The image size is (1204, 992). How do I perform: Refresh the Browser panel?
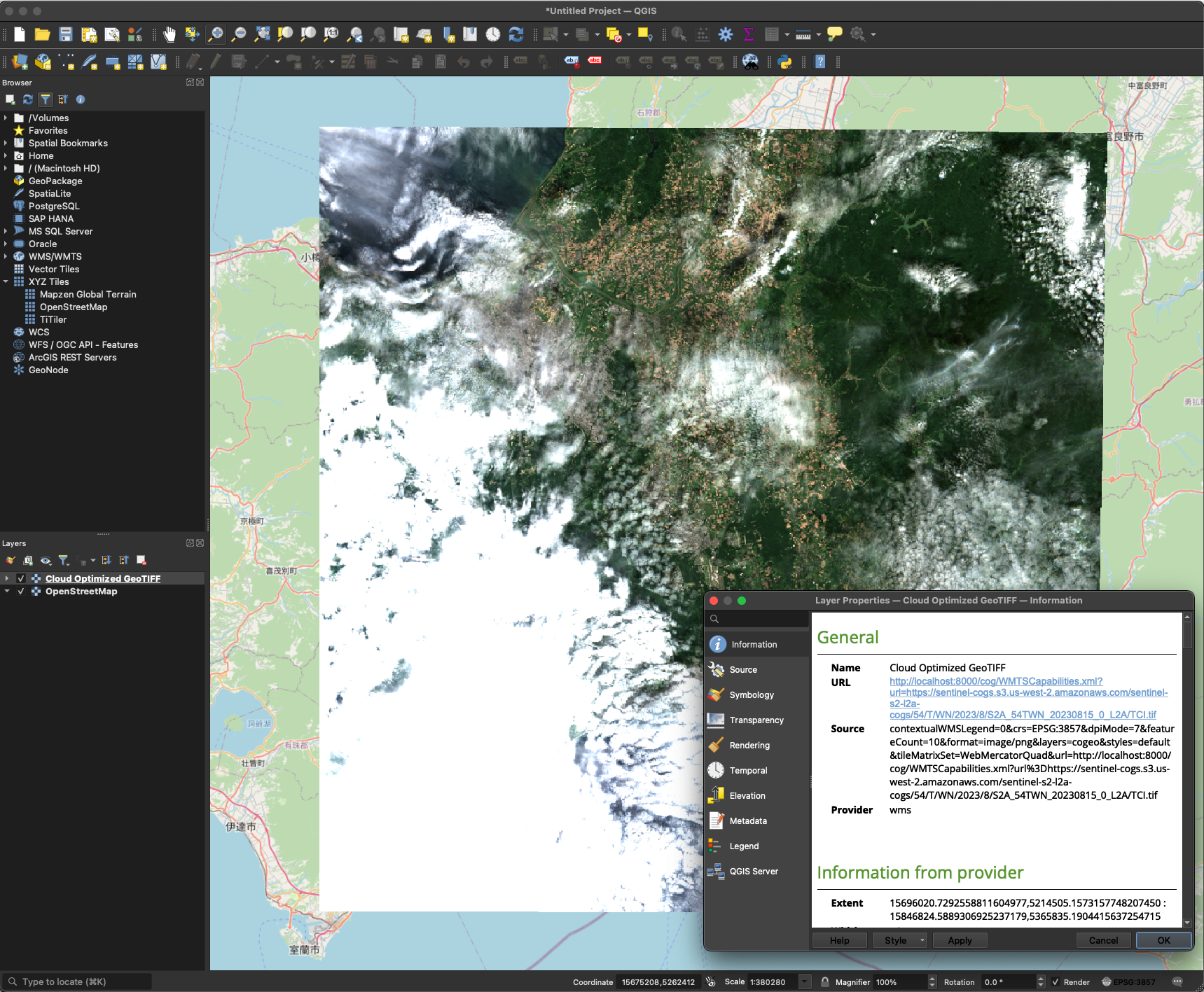pyautogui.click(x=28, y=99)
